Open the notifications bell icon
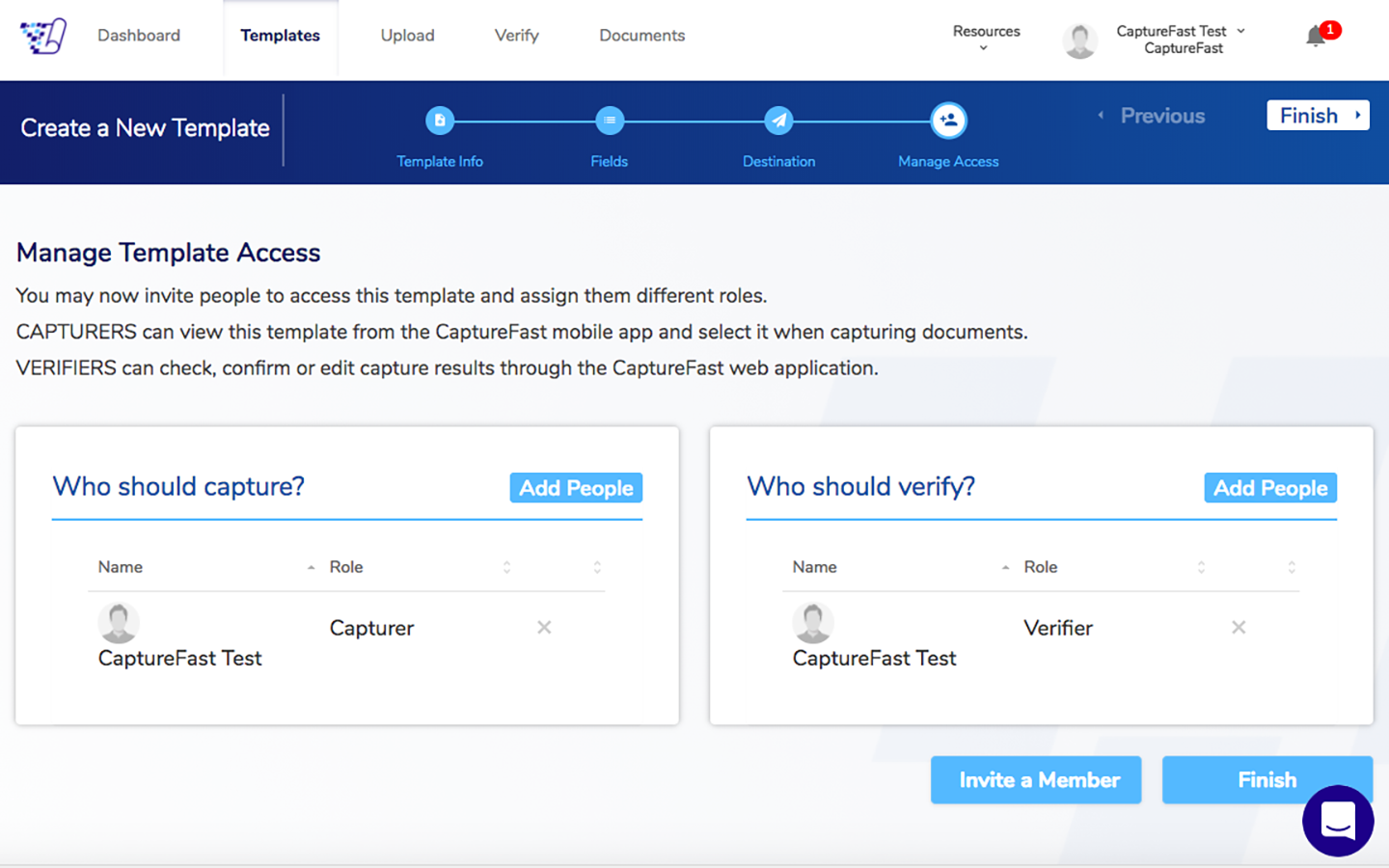Image resolution: width=1389 pixels, height=868 pixels. pyautogui.click(x=1316, y=37)
